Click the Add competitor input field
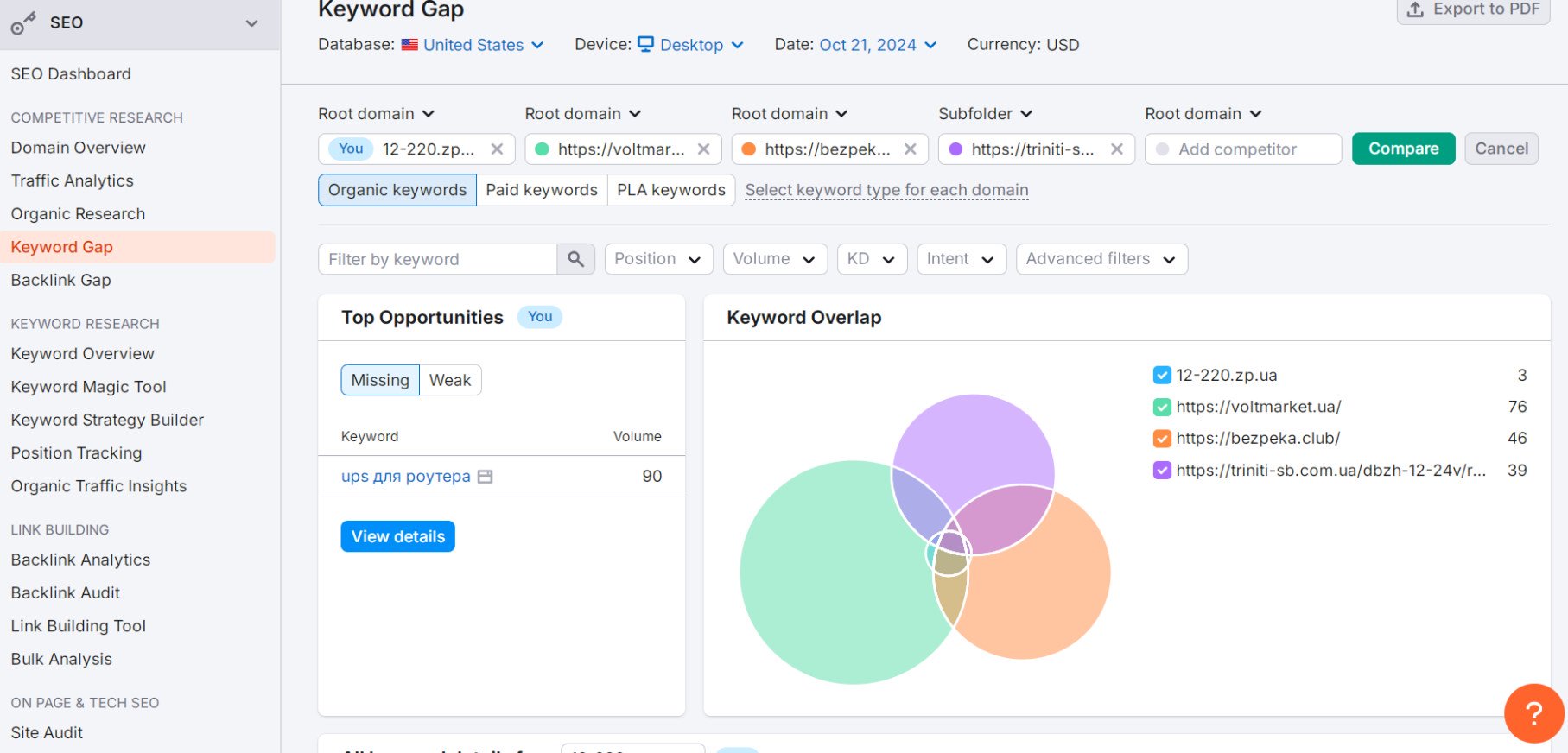Screen dimensions: 1568x753 pyautogui.click(x=1243, y=149)
